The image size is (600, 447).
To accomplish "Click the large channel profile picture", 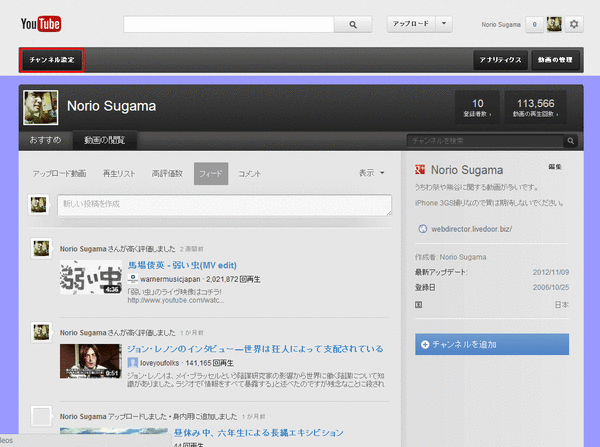I will coord(41,108).
